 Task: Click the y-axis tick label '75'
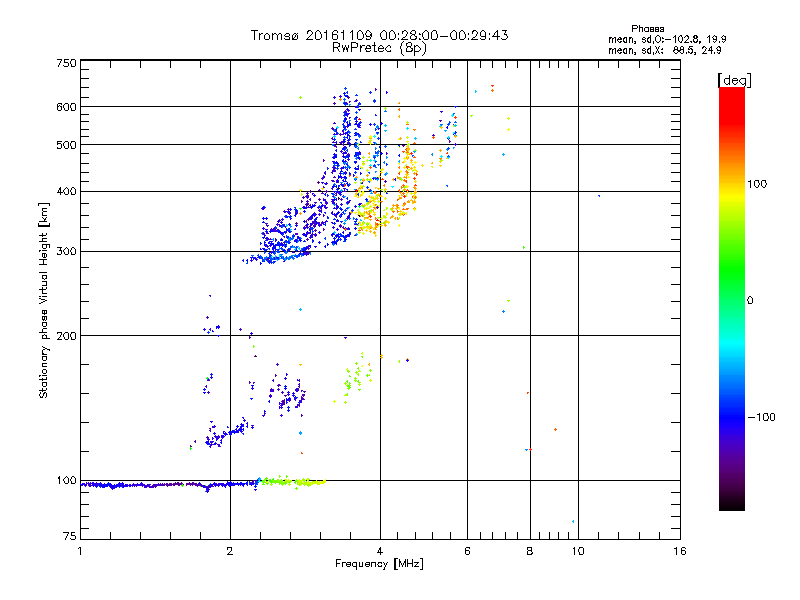tap(70, 536)
